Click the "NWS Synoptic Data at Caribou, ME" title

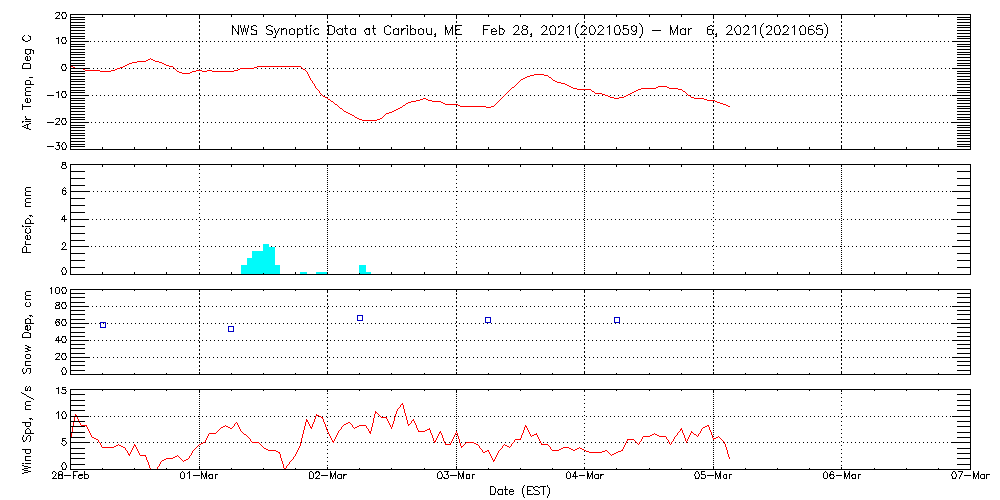coord(346,31)
